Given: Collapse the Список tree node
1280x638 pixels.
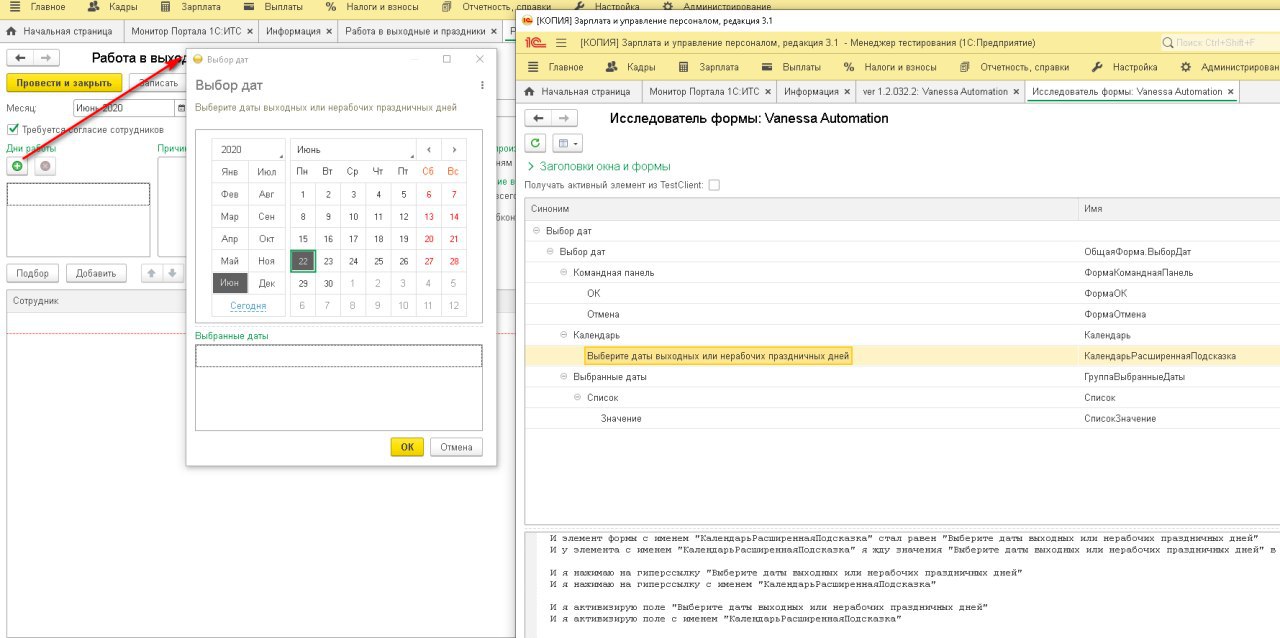Looking at the screenshot, I should pyautogui.click(x=578, y=398).
